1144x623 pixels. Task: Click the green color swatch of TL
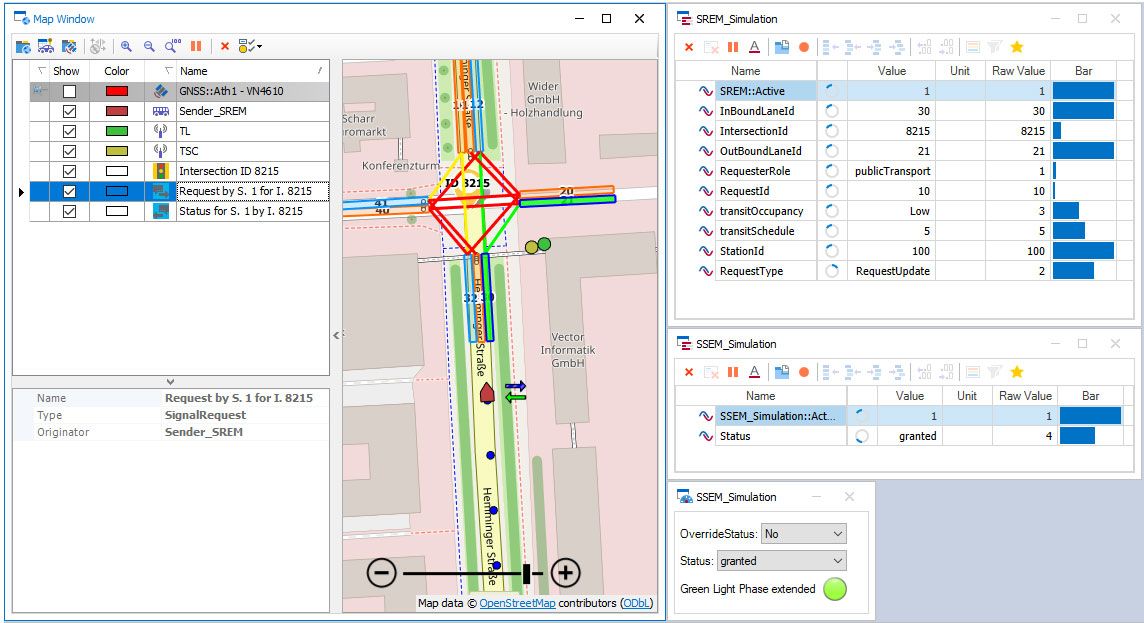117,131
